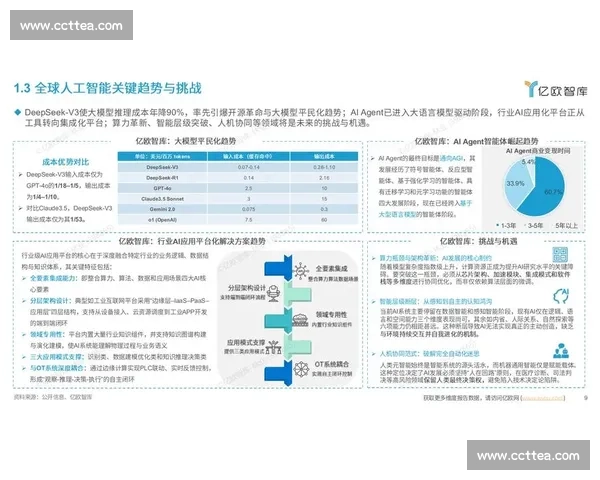The width and height of the screenshot is (600, 480).
Task: Click the 33.9% pie chart slice
Action: click(x=516, y=186)
